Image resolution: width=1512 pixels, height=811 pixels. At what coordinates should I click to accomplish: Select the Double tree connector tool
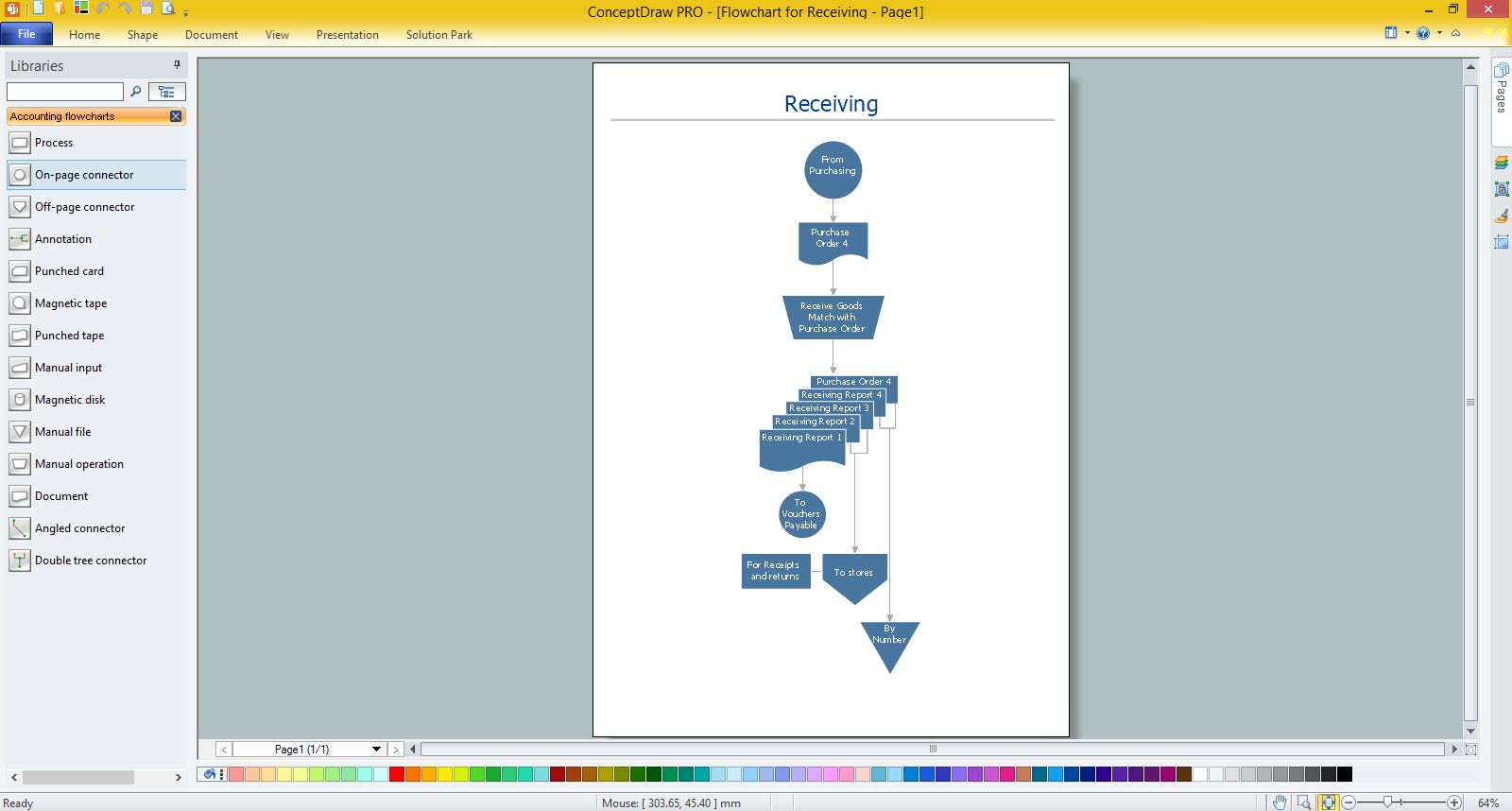[96, 561]
